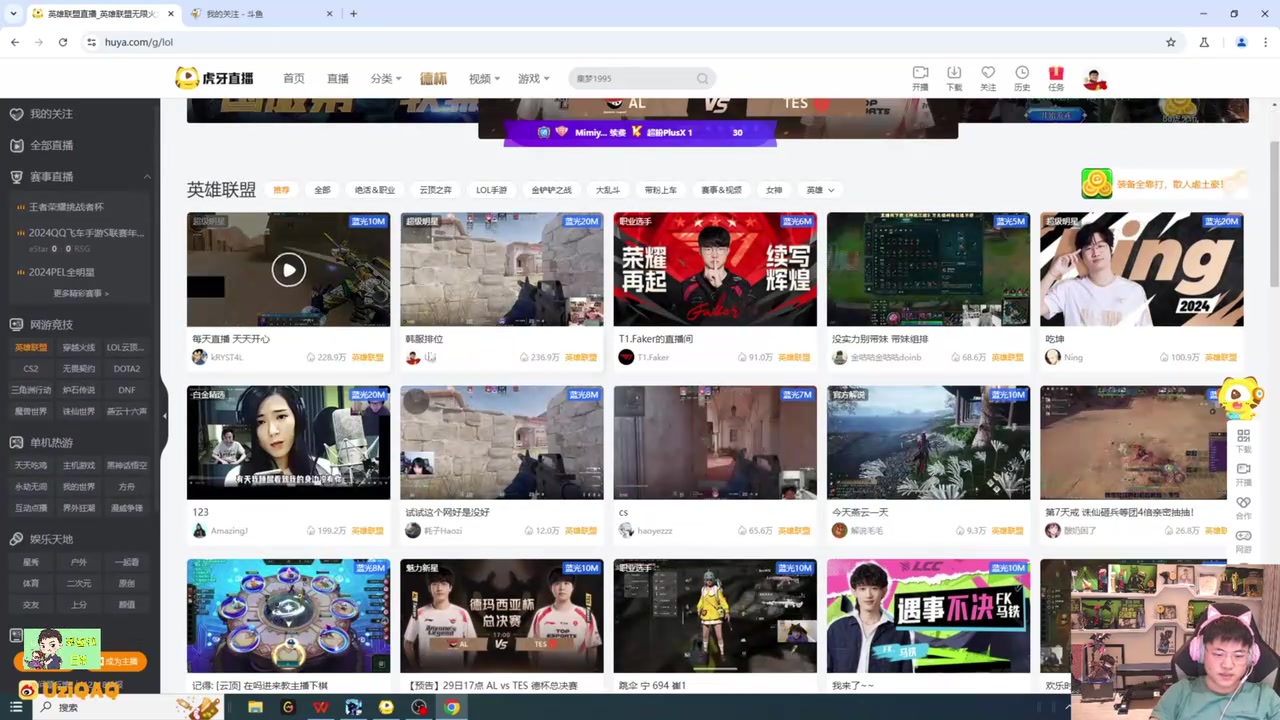This screenshot has width=1280, height=720.
Task: Open the 德杯 navigation item
Action: tap(433, 78)
